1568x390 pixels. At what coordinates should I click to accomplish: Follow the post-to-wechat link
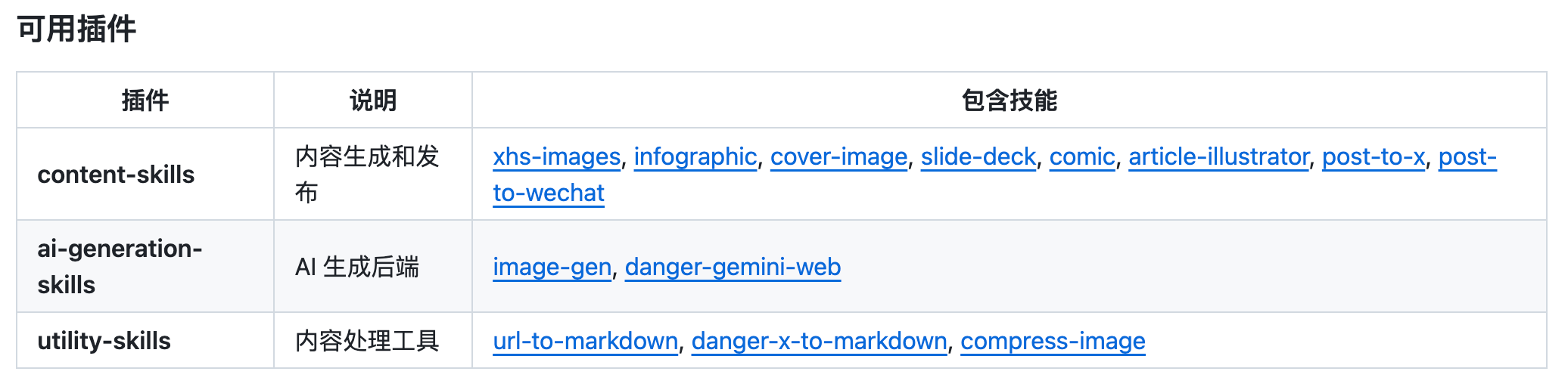click(549, 193)
